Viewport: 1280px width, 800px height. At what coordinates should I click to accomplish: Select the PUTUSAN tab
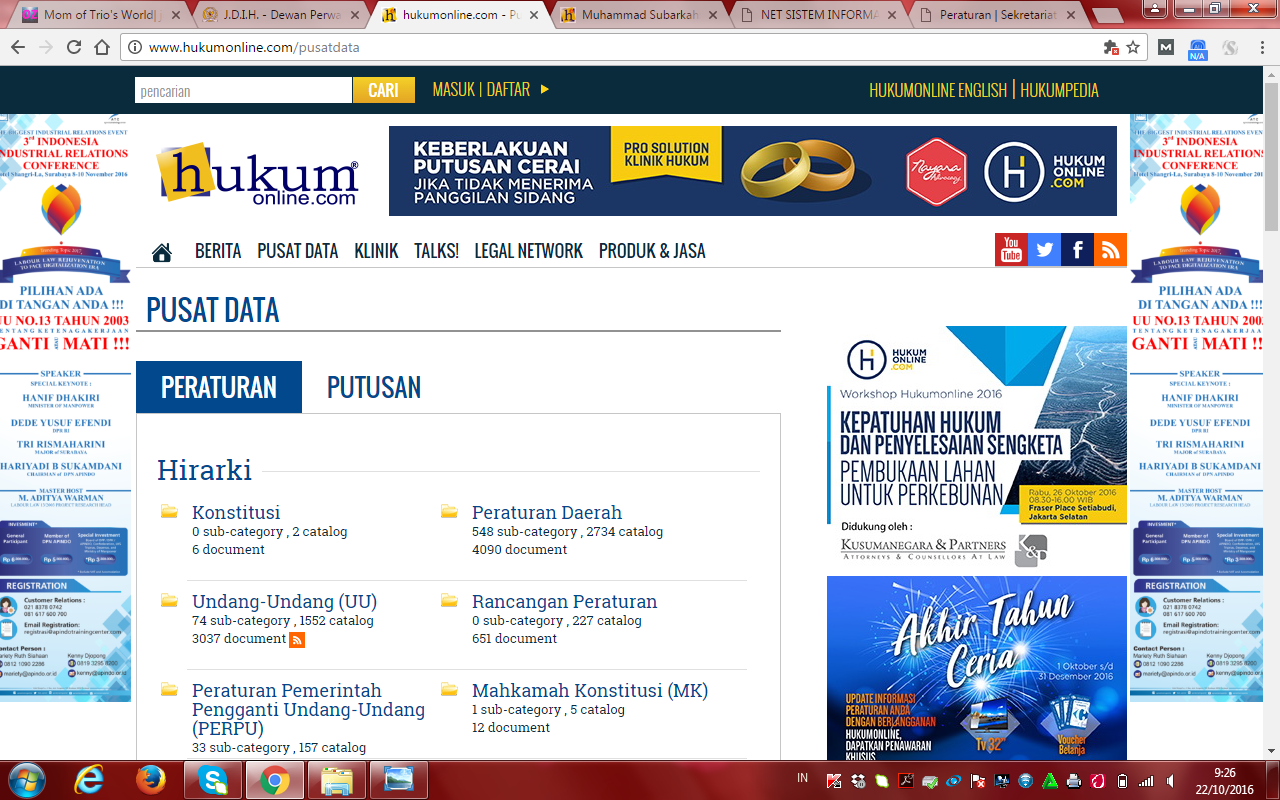374,387
